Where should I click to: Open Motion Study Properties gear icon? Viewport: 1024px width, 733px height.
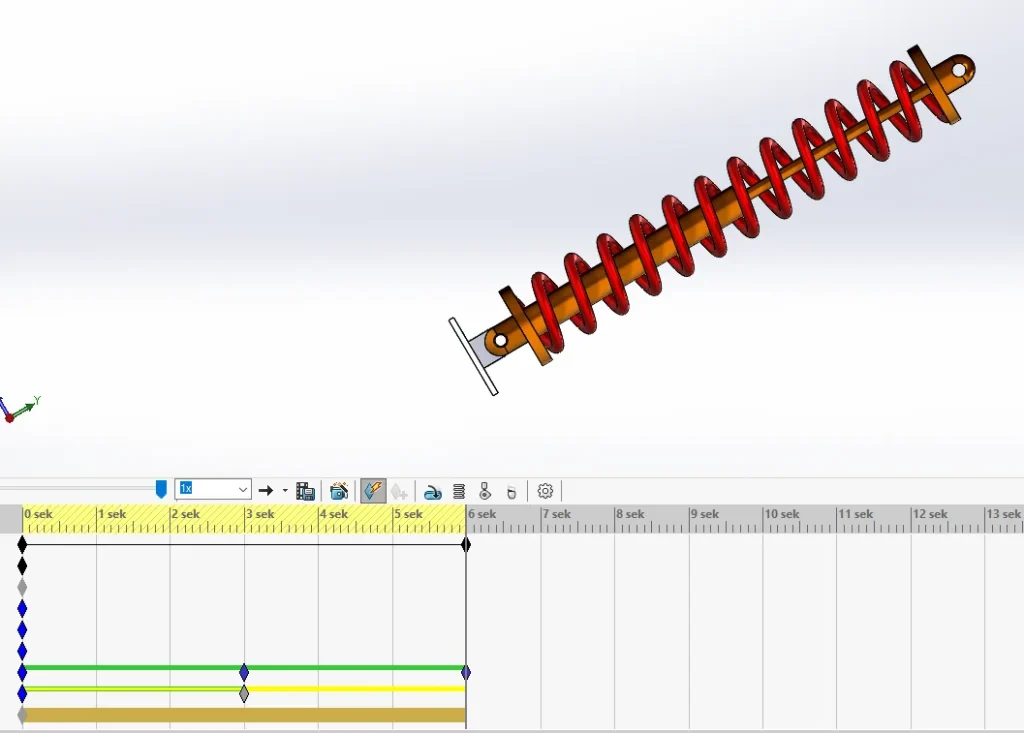(x=545, y=491)
